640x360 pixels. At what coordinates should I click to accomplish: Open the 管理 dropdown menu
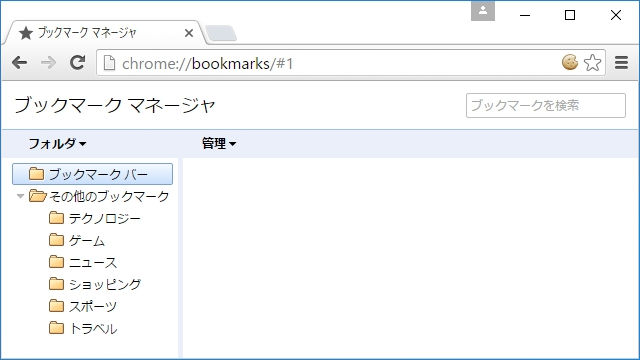(219, 144)
